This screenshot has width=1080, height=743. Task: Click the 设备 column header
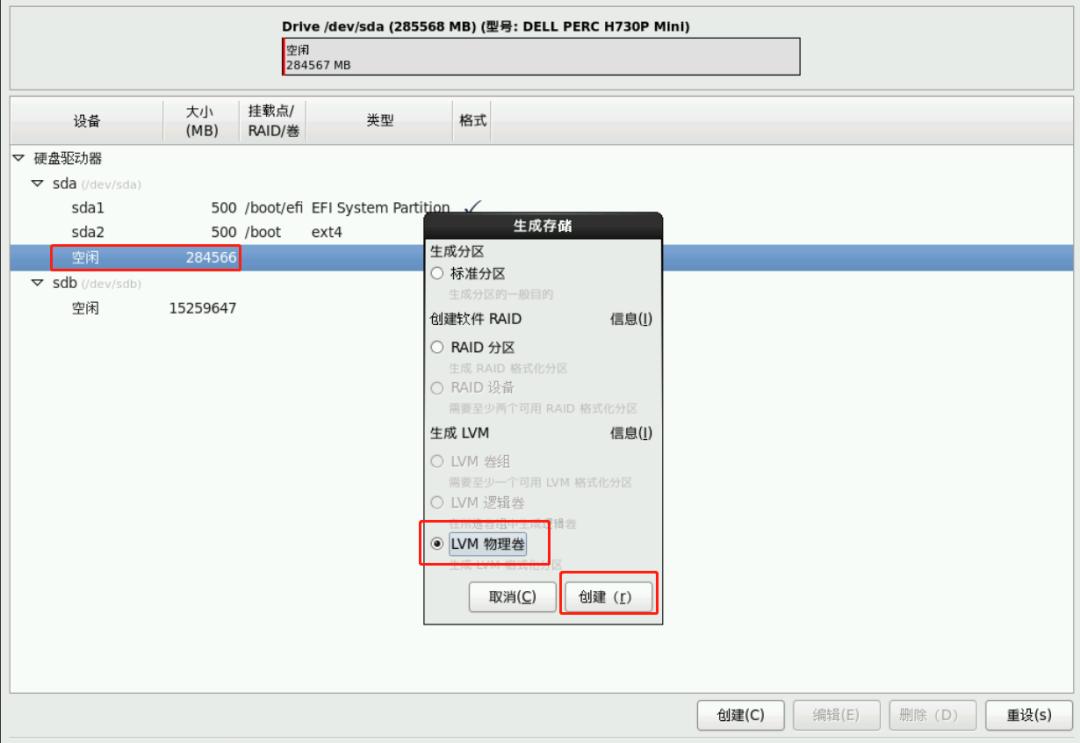click(84, 119)
